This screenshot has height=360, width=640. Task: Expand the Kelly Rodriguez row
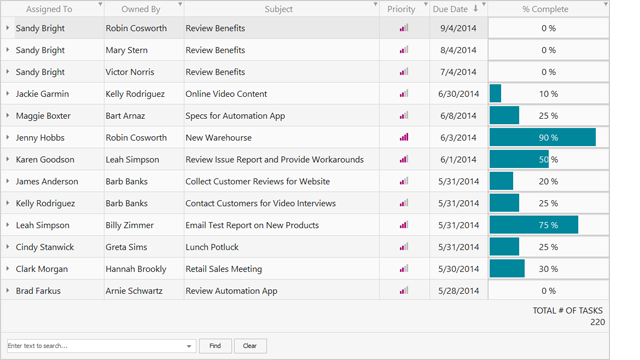click(x=7, y=203)
